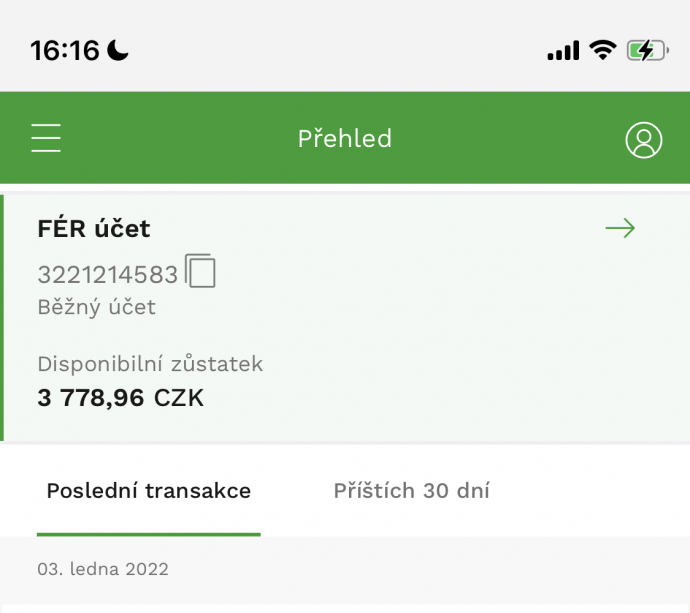Tap the FÉR účet title
This screenshot has height=613, width=690.
pos(94,229)
